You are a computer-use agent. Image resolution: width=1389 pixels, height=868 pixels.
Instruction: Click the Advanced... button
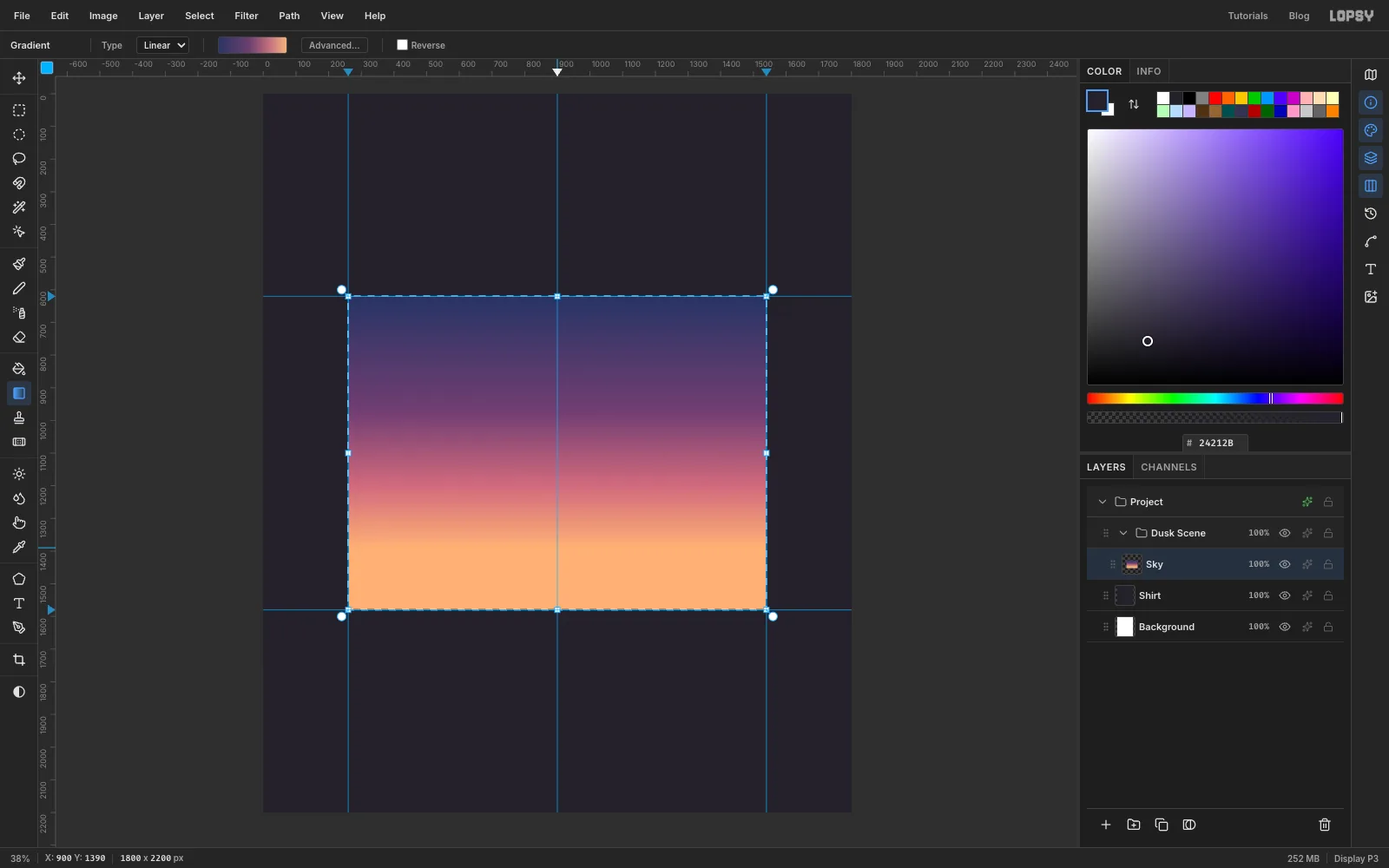(334, 45)
